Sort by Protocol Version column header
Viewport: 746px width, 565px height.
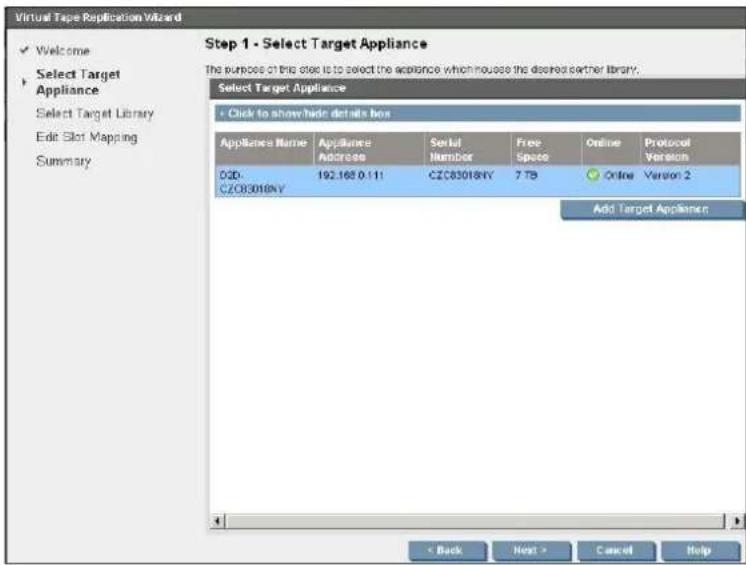click(690, 149)
